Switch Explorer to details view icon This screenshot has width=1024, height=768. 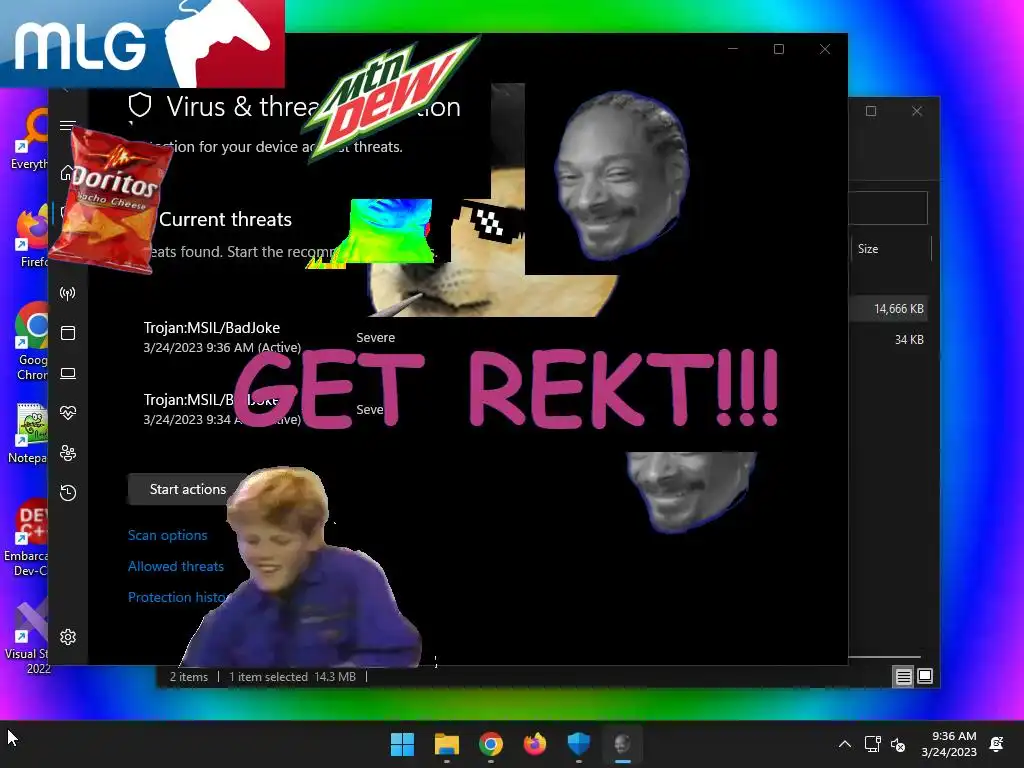tap(903, 677)
